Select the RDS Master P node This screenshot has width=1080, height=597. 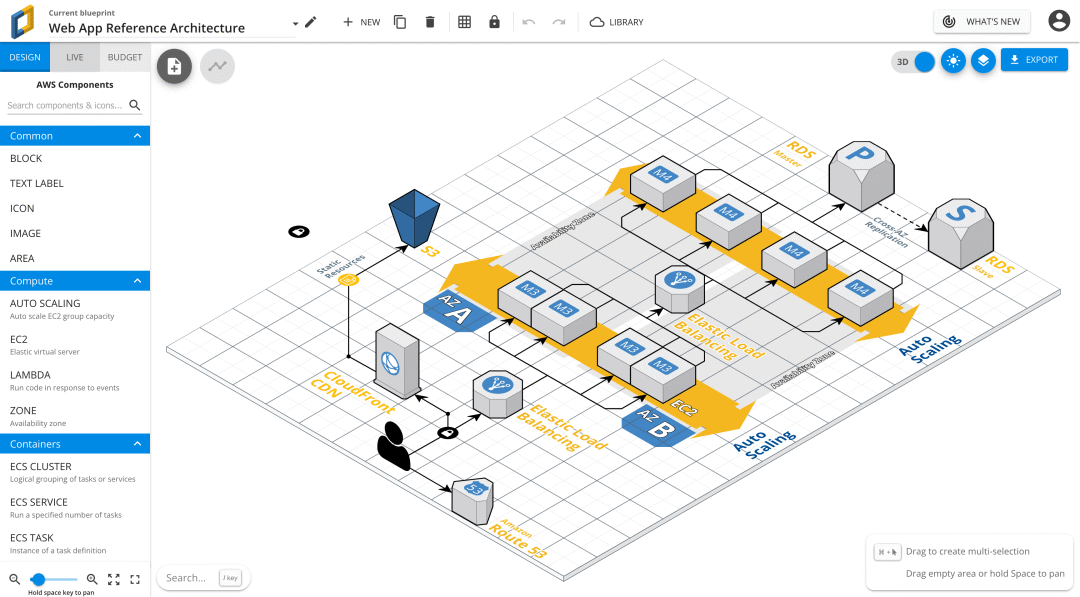(861, 176)
